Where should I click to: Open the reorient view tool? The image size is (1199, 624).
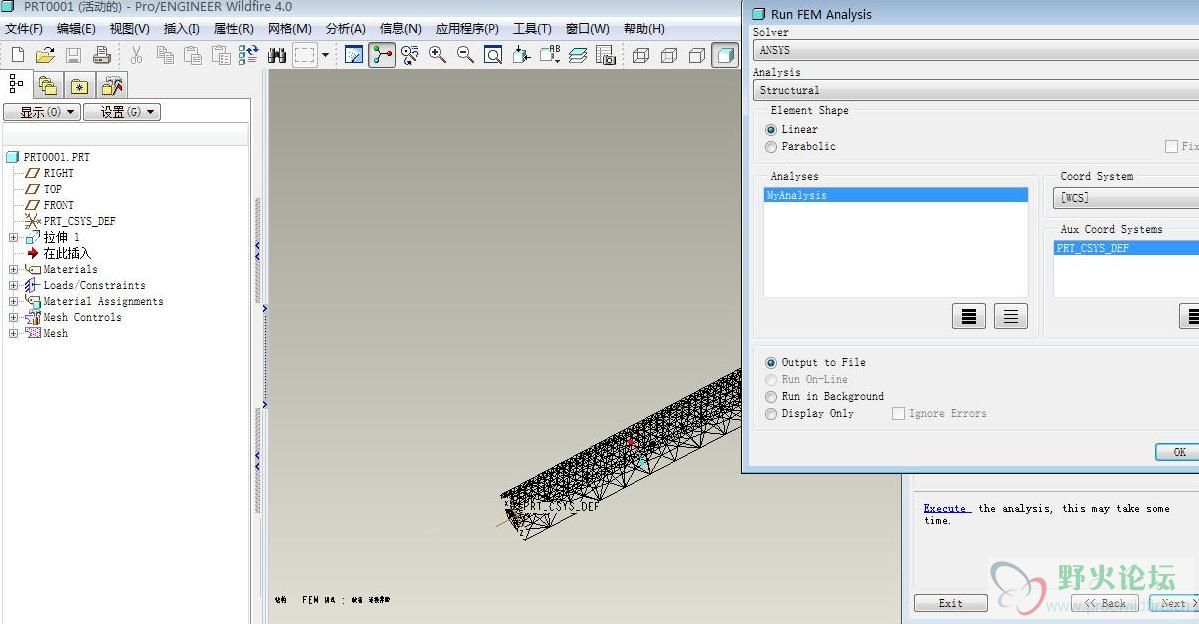(x=522, y=55)
